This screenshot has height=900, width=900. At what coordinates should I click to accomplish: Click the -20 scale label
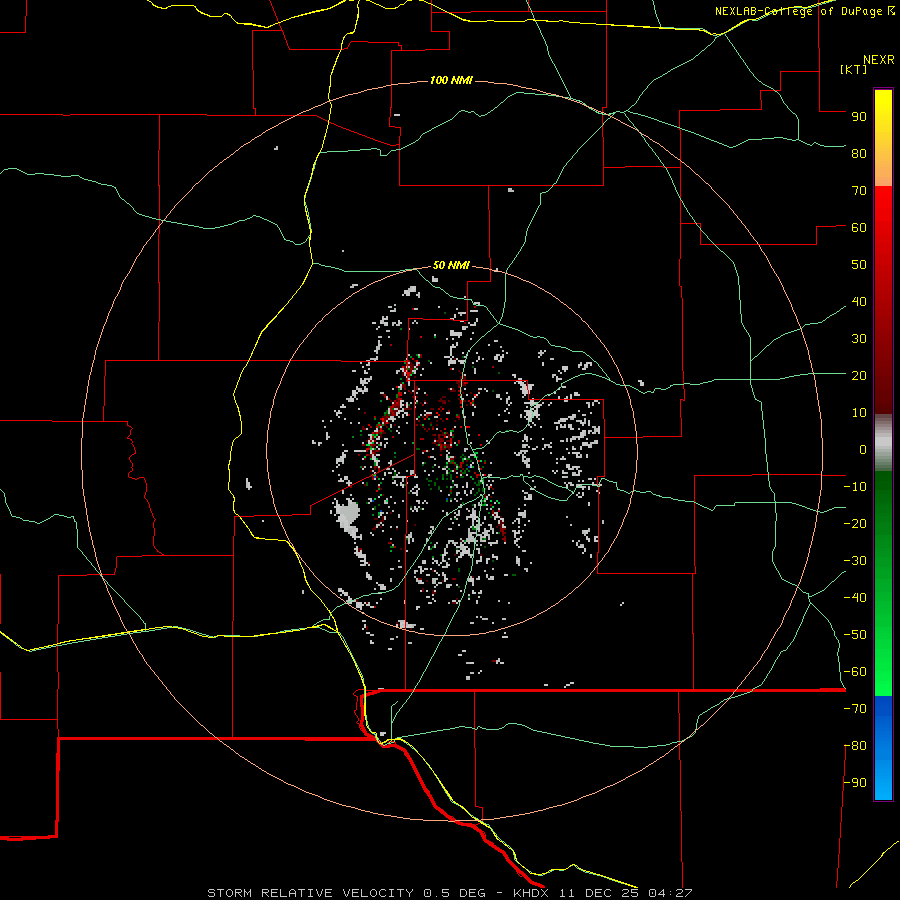pyautogui.click(x=855, y=524)
